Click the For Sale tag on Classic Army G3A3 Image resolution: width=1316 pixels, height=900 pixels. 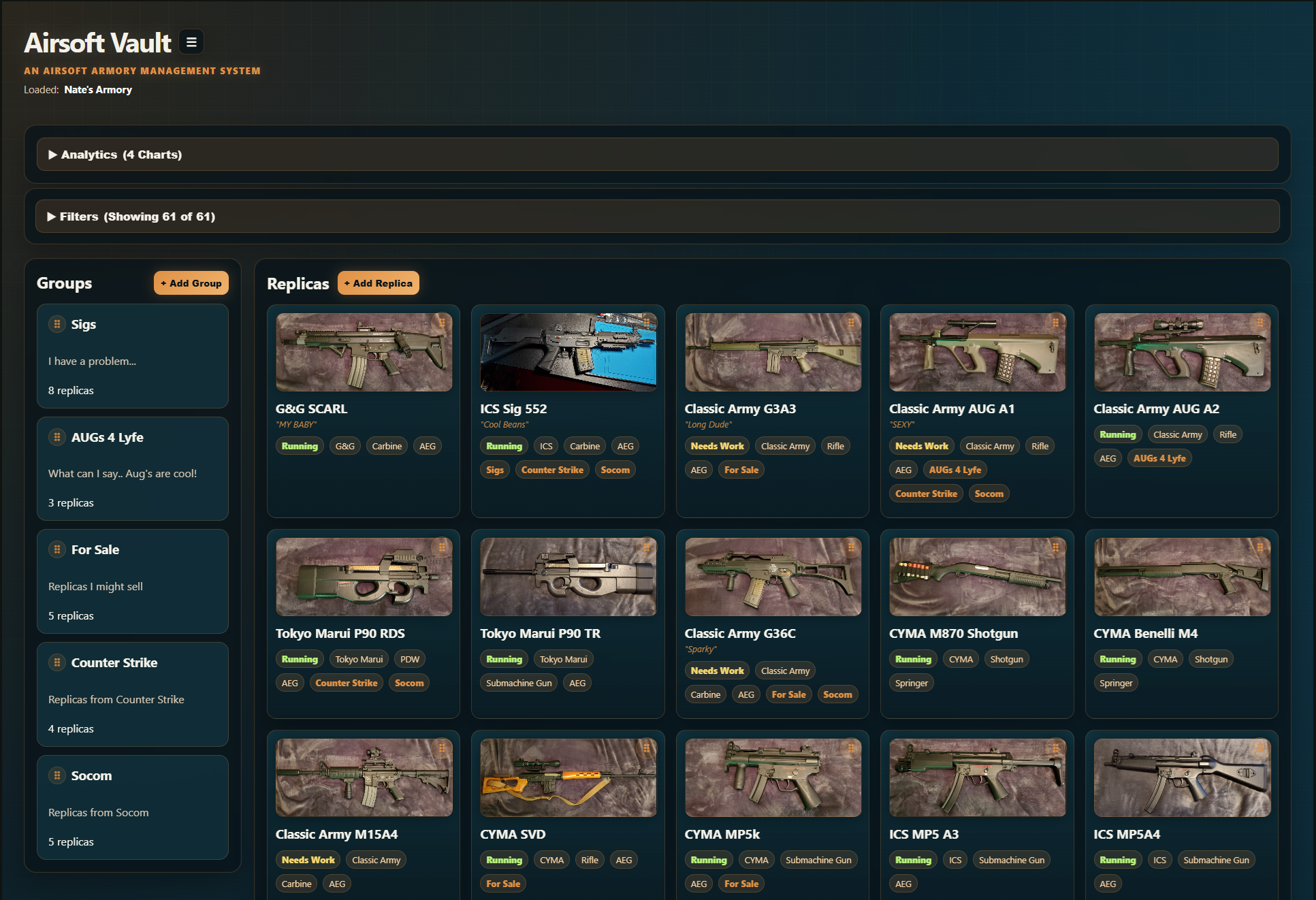click(741, 470)
